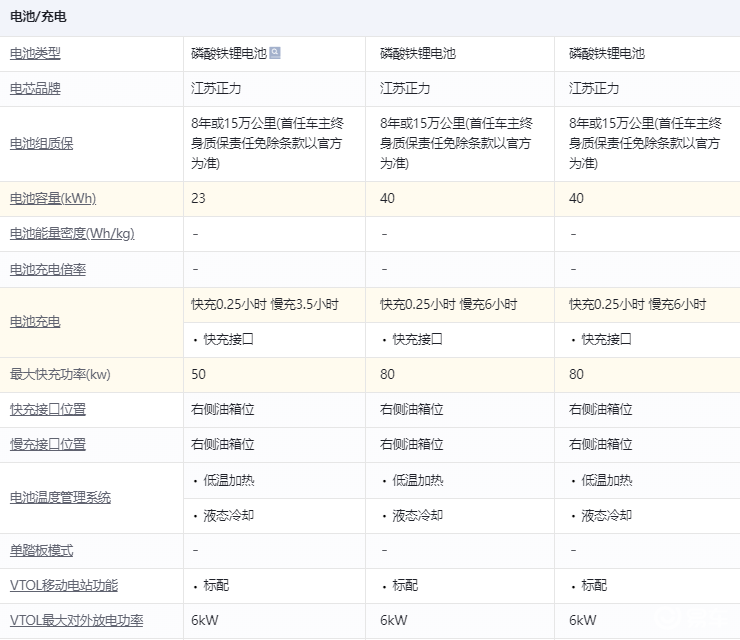740x640 pixels.
Task: Click the first column's 江苏正力 cell
Action: click(216, 89)
